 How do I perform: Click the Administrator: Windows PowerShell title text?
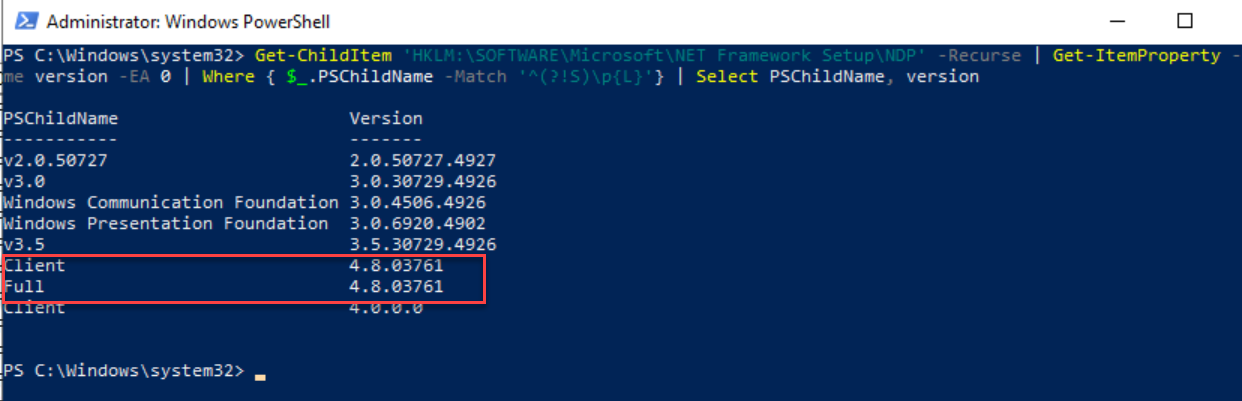(188, 21)
